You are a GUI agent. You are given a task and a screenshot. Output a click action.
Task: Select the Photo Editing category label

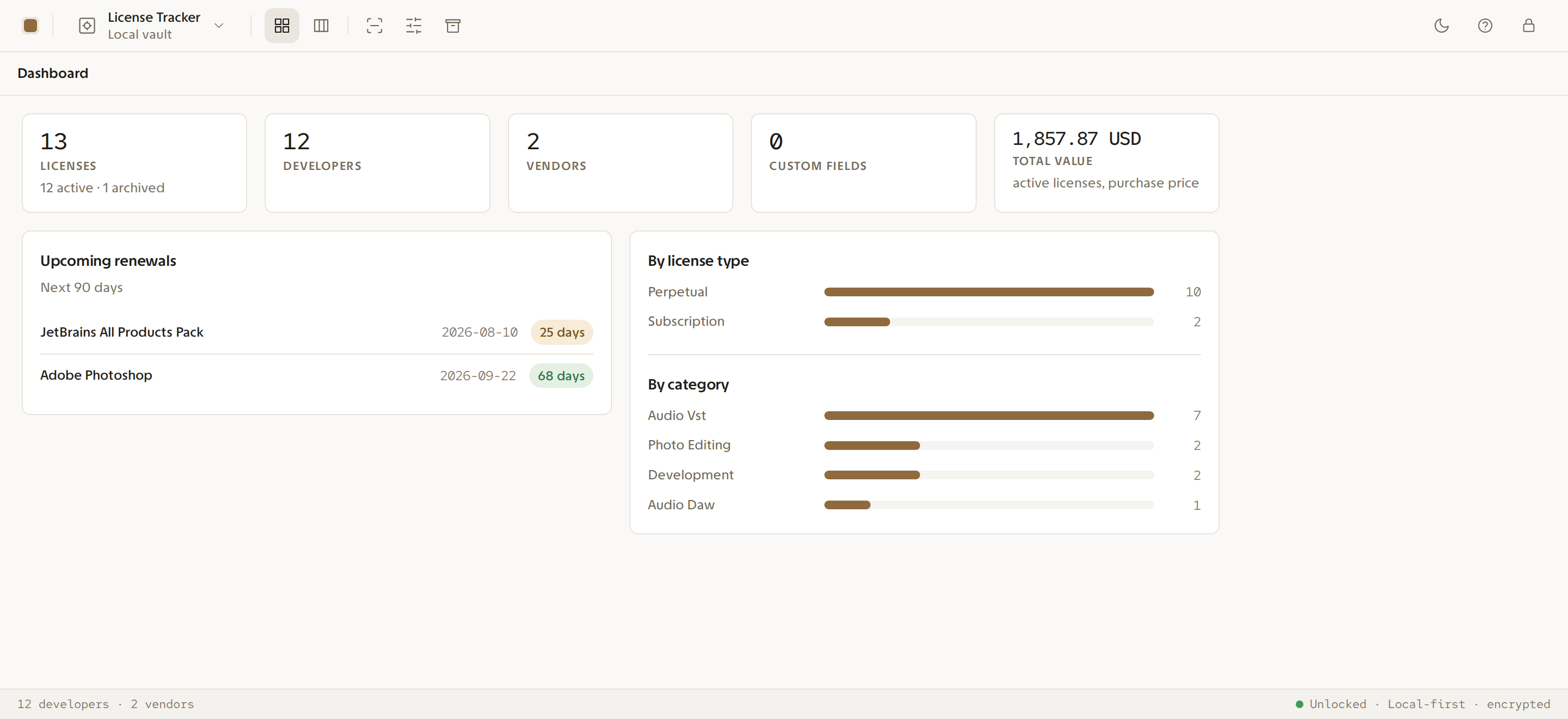click(689, 445)
